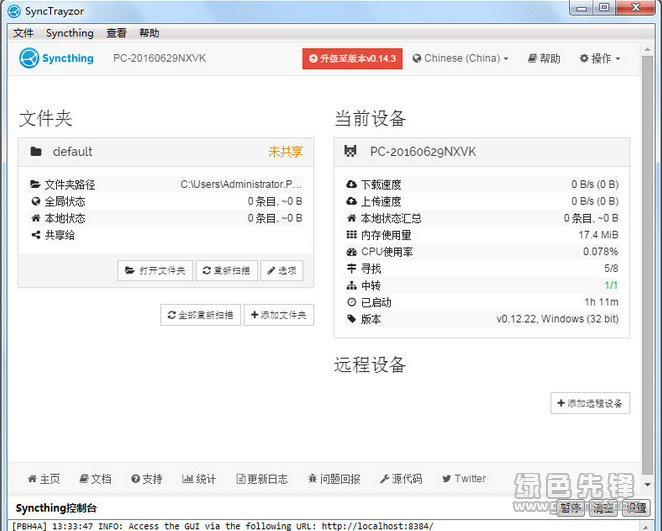The image size is (662, 531).
Task: Open the 支持 footer link
Action: (x=147, y=479)
